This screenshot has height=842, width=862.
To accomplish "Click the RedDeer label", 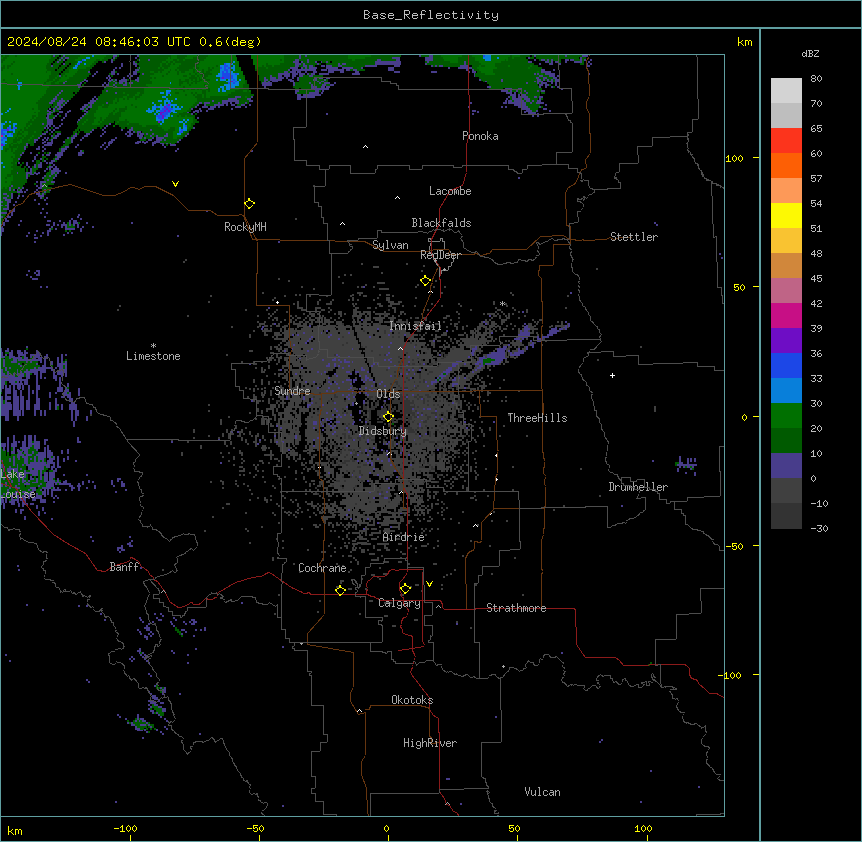I will 440,255.
